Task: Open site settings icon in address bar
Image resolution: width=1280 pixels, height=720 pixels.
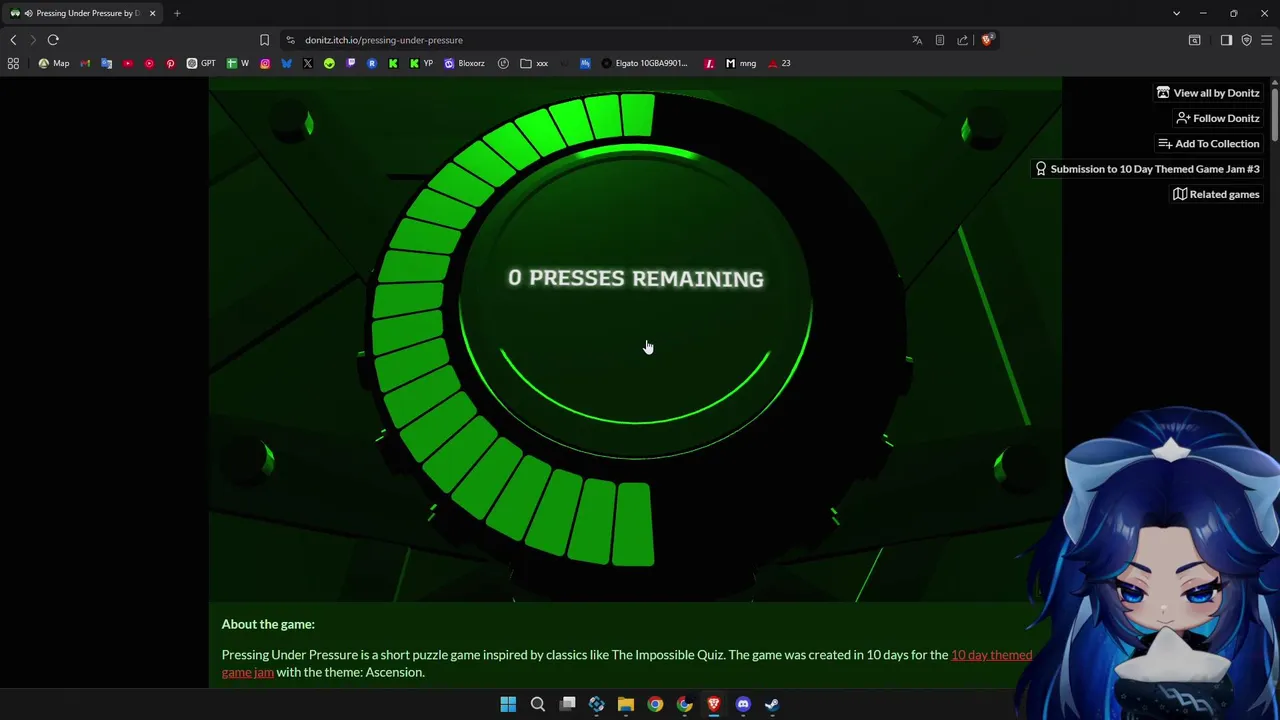Action: 290,40
